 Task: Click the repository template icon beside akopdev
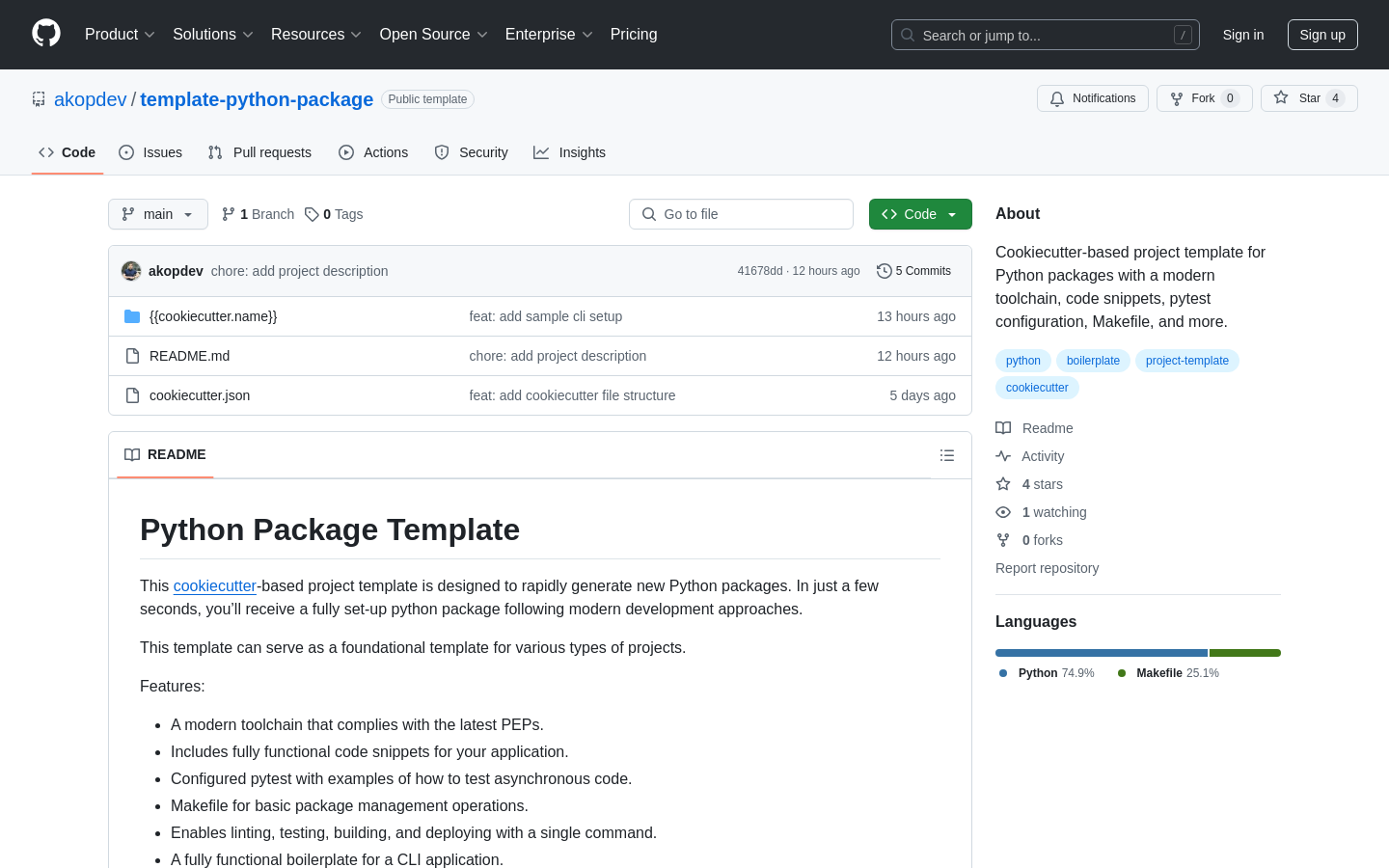39,99
